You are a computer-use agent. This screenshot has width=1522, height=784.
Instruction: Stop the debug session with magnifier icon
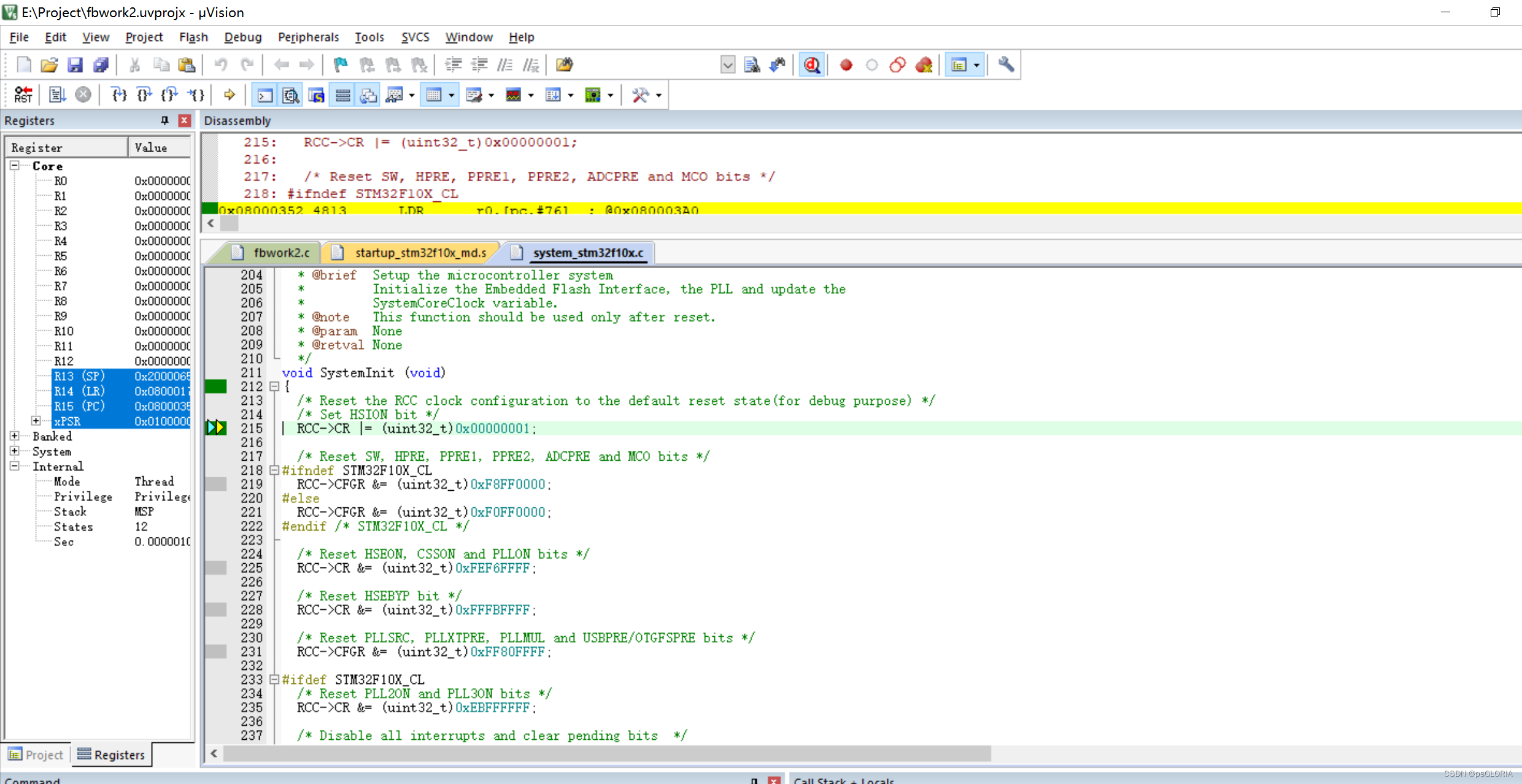pos(812,64)
